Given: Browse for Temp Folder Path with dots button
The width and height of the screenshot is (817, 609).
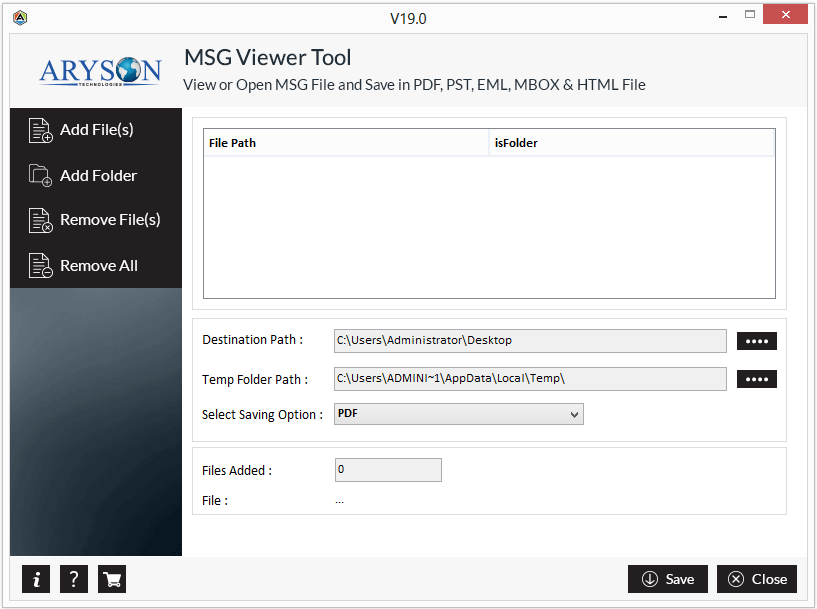Looking at the screenshot, I should 757,379.
